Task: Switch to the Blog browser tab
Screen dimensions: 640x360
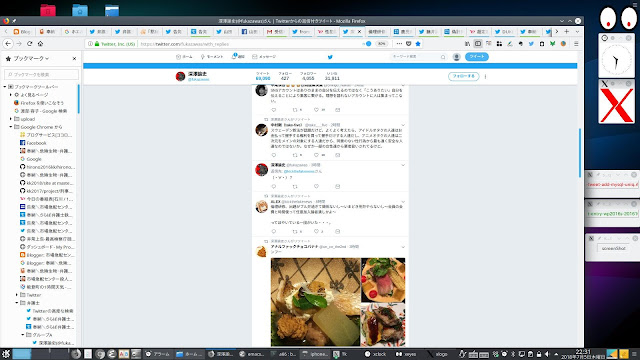Action: [22, 31]
